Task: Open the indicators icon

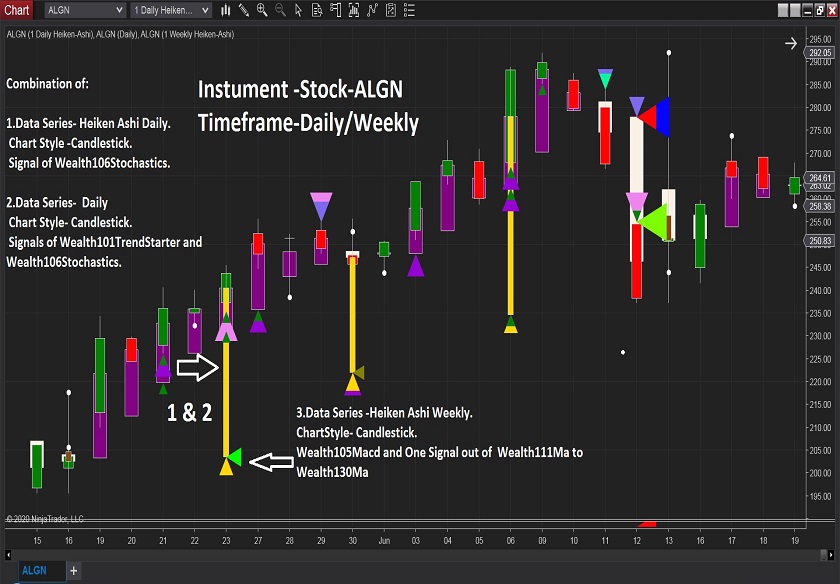Action: pos(353,10)
